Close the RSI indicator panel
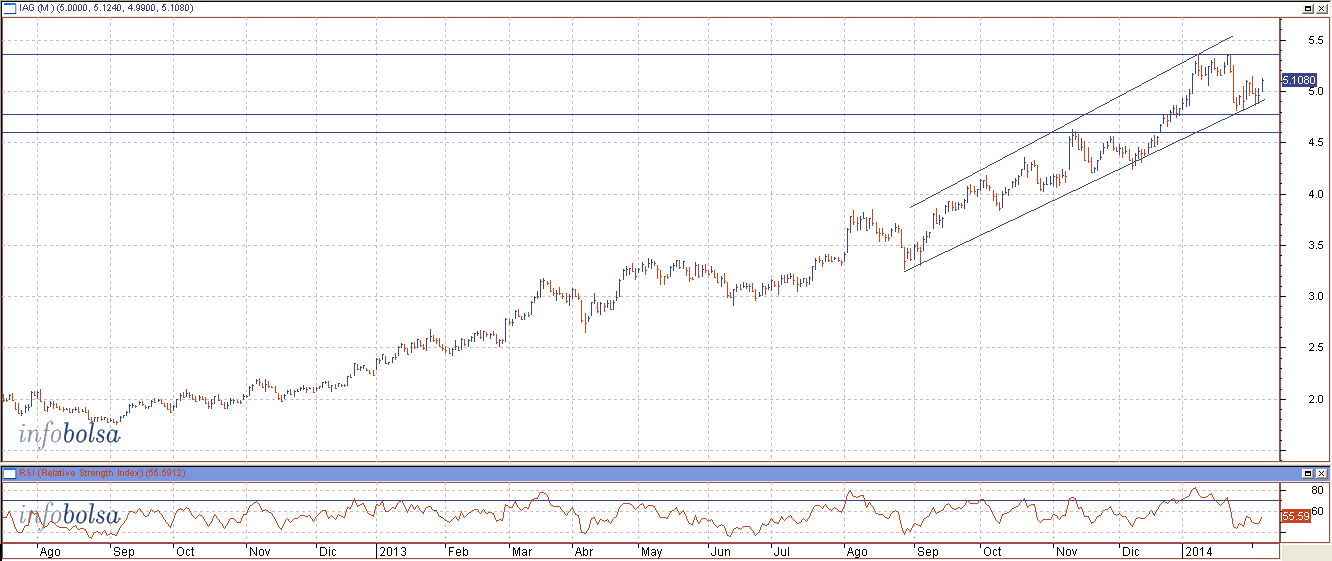This screenshot has width=1332, height=561. 1320,472
